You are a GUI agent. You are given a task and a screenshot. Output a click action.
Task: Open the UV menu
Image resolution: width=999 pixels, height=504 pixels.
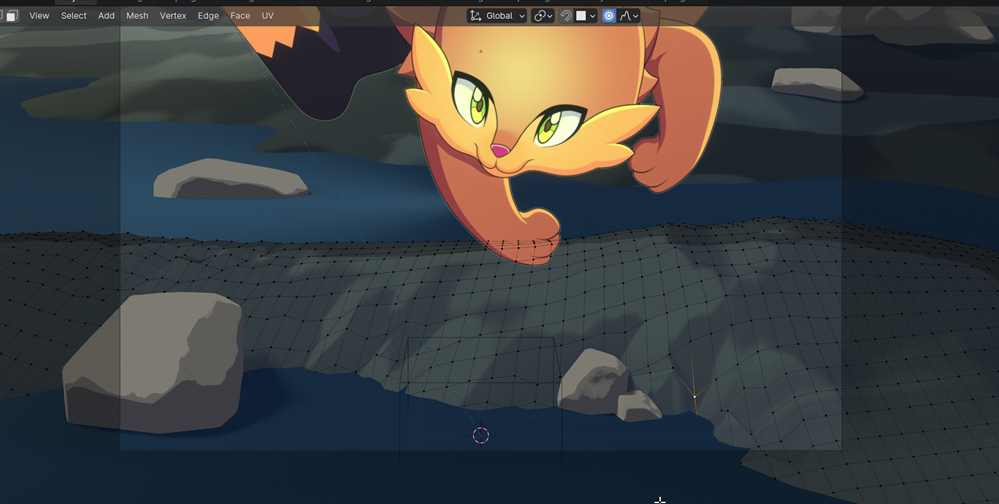tap(268, 15)
